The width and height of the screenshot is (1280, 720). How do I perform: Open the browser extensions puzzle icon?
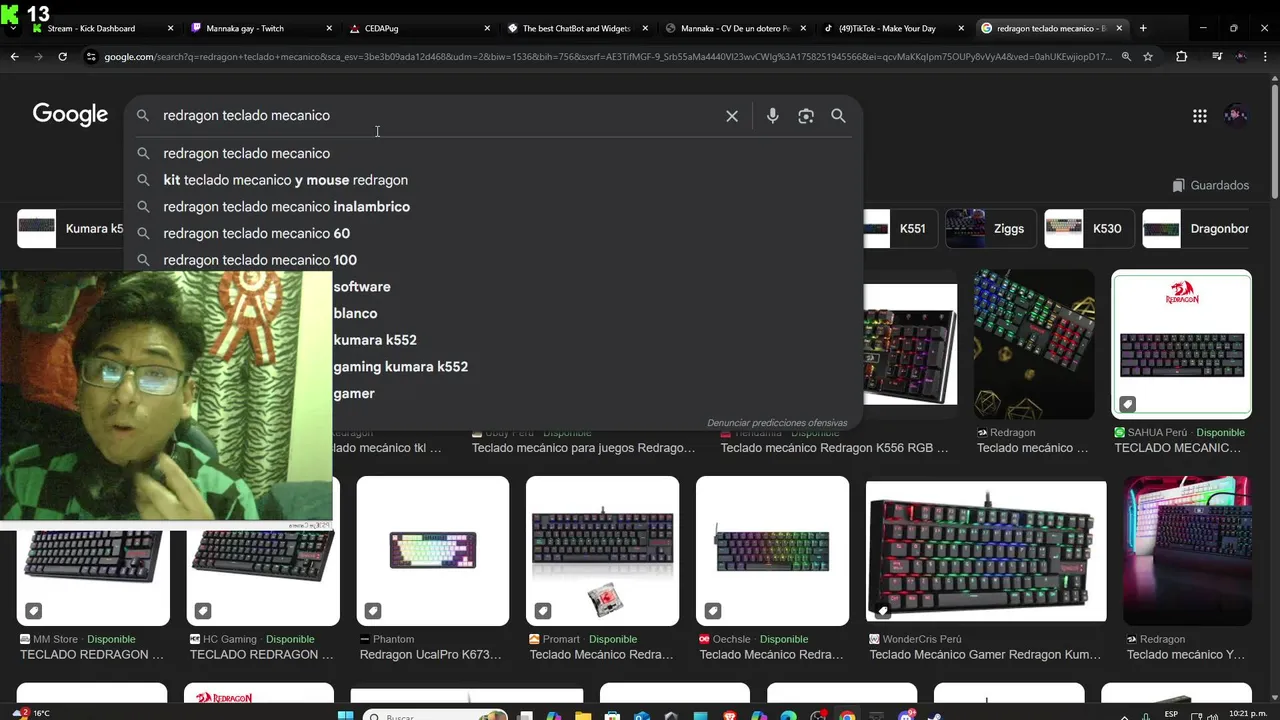coord(1181,57)
